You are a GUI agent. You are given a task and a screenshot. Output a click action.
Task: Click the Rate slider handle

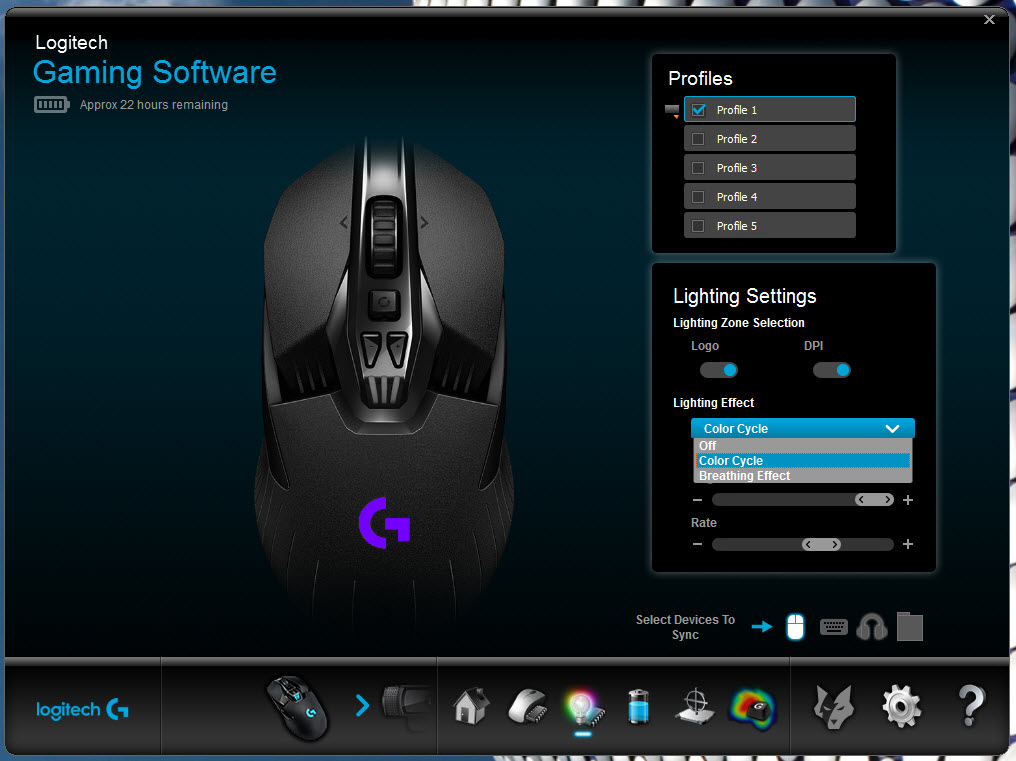click(822, 544)
